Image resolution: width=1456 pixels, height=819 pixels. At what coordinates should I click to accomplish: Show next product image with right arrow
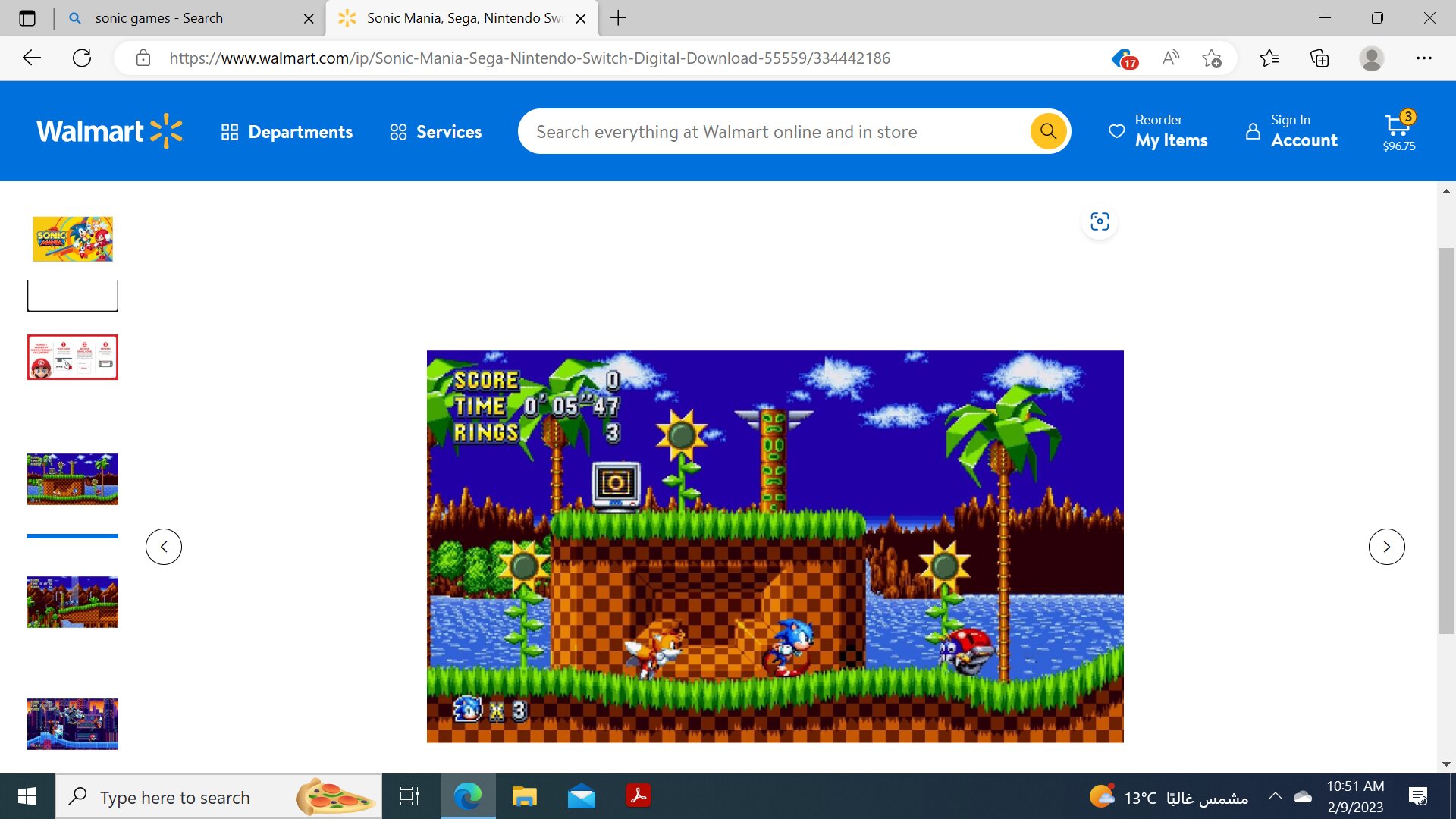click(x=1386, y=547)
